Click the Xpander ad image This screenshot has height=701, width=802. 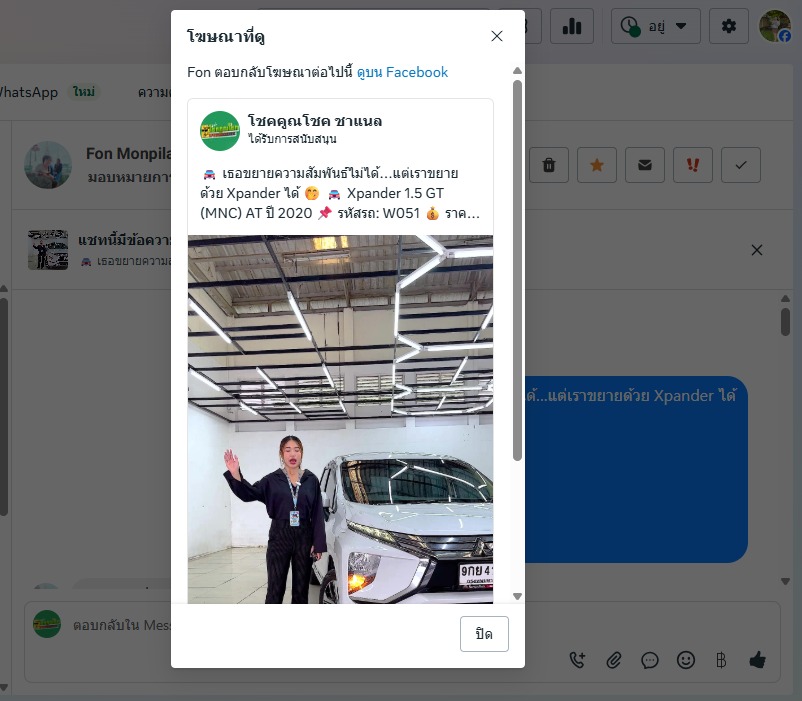point(340,420)
